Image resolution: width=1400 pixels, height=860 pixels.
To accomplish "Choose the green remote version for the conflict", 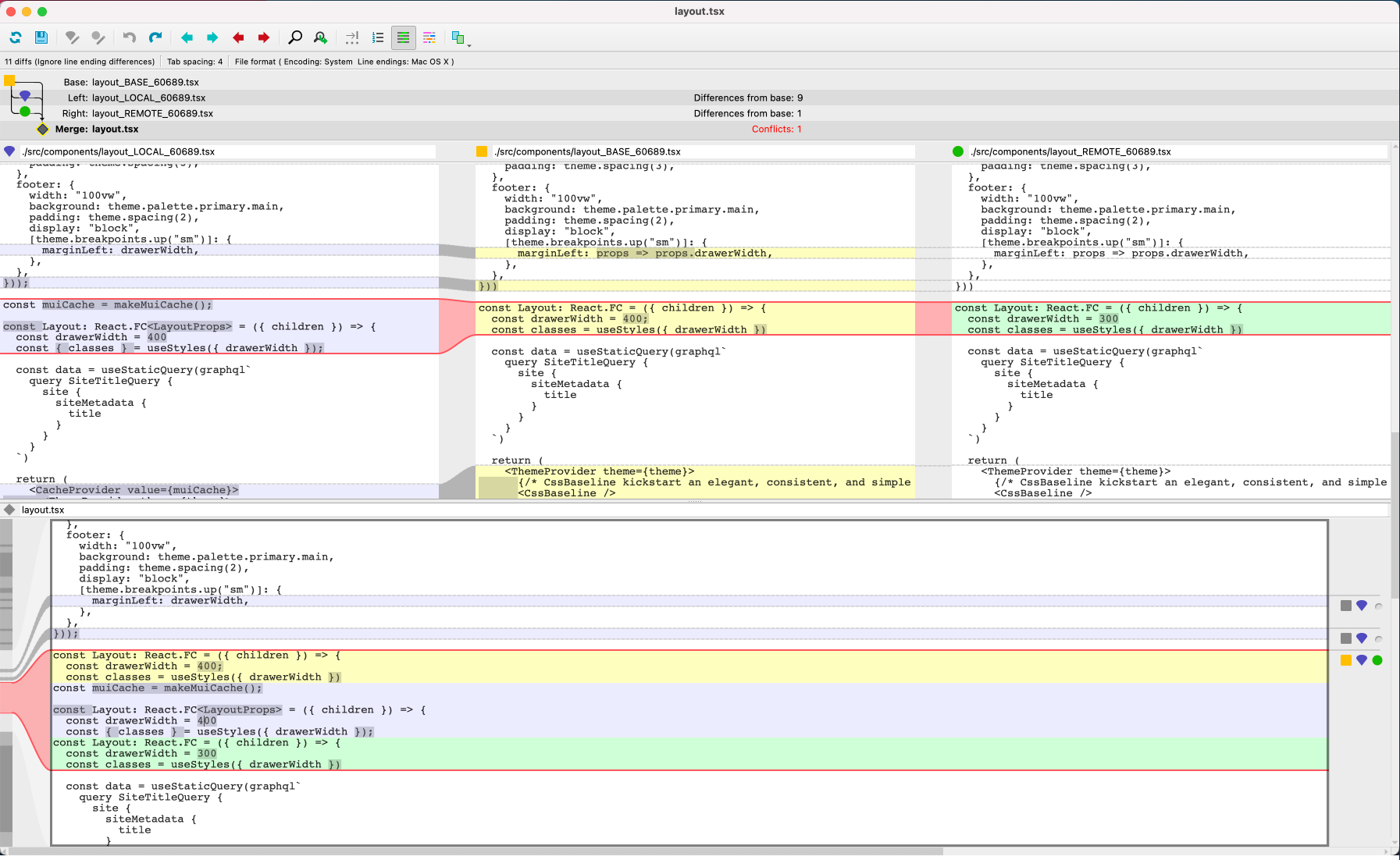I will pos(1377,660).
